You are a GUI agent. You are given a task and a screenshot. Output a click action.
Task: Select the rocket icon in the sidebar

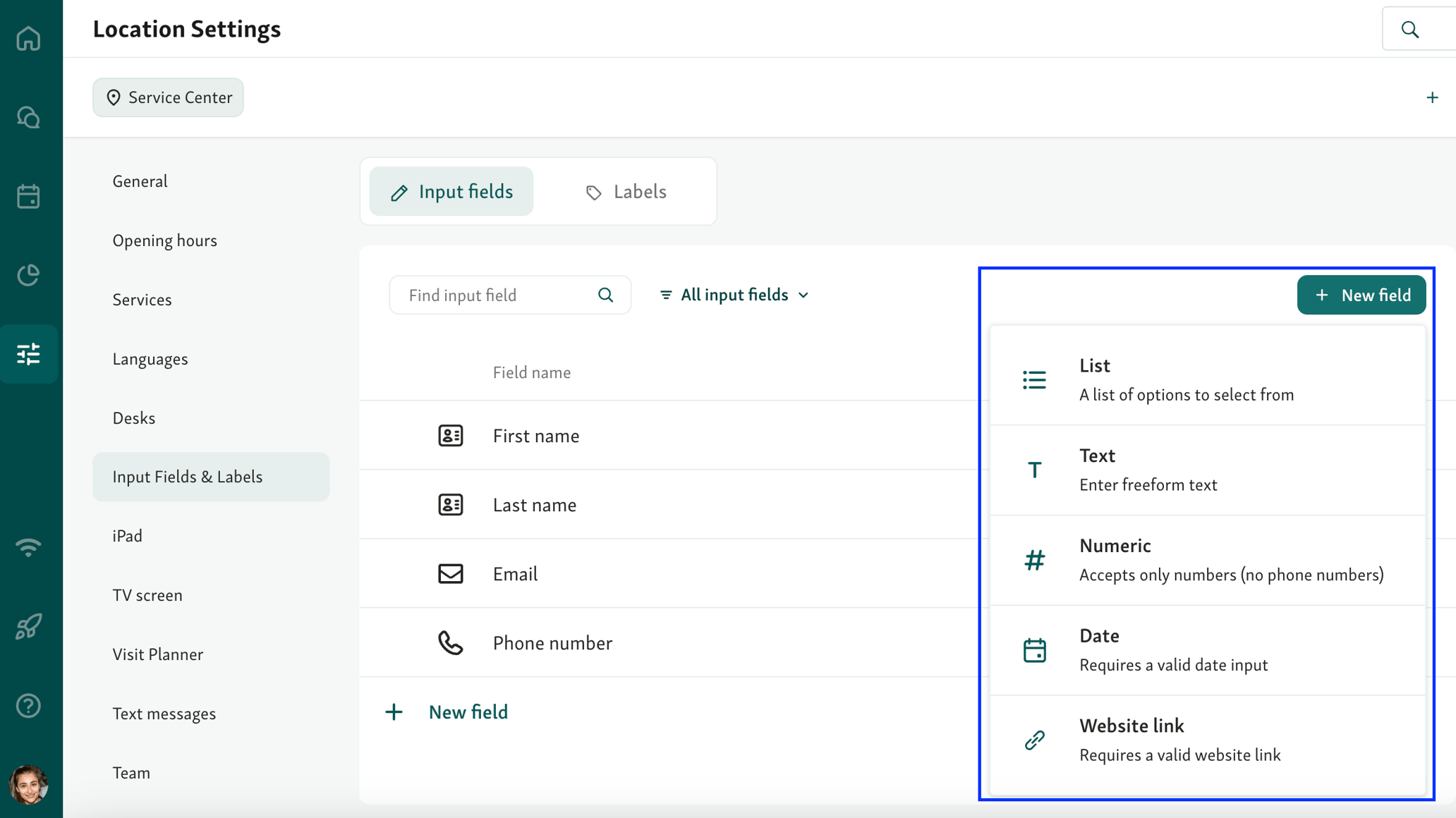coord(28,626)
